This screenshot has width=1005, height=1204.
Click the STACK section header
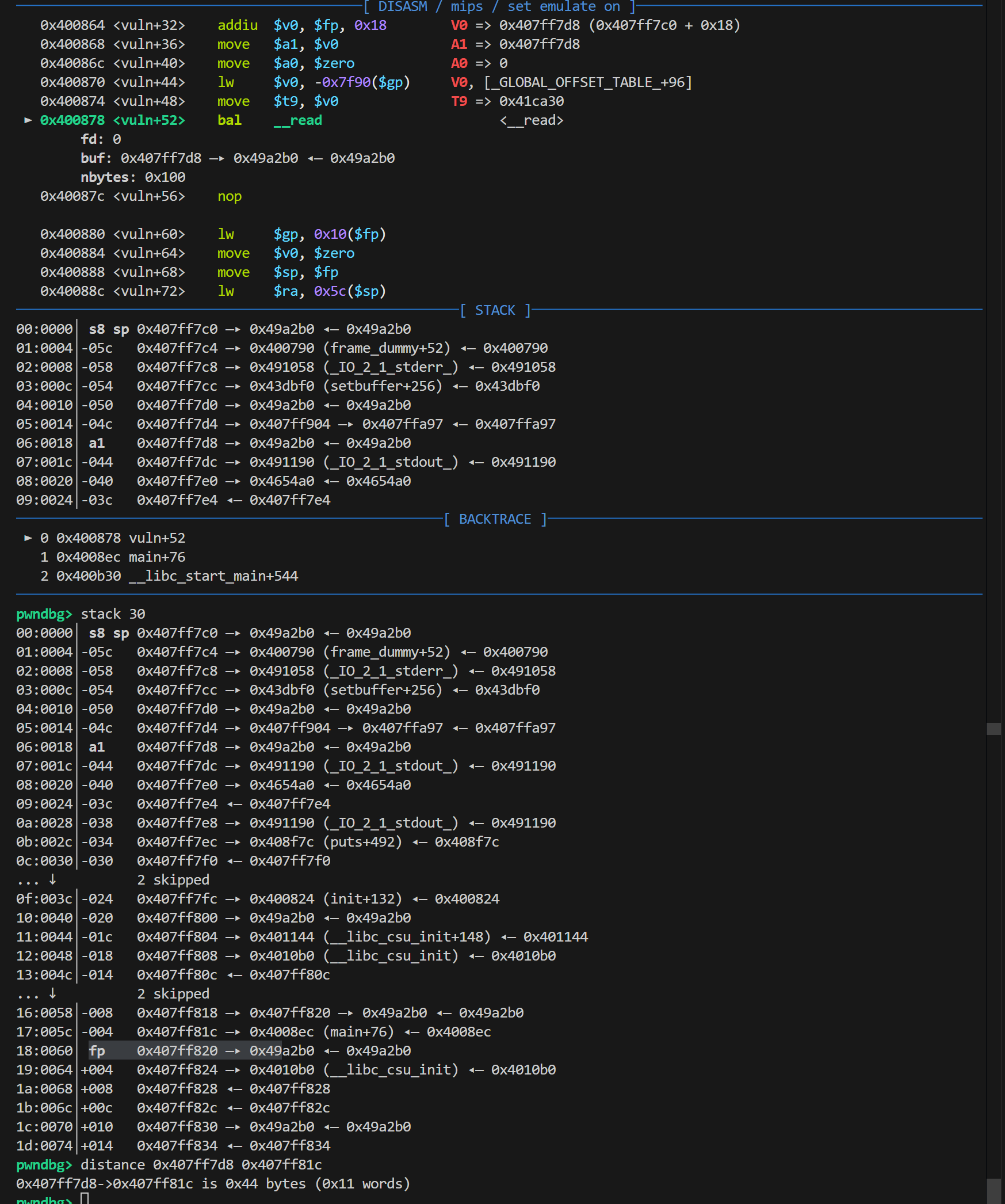[x=495, y=311]
